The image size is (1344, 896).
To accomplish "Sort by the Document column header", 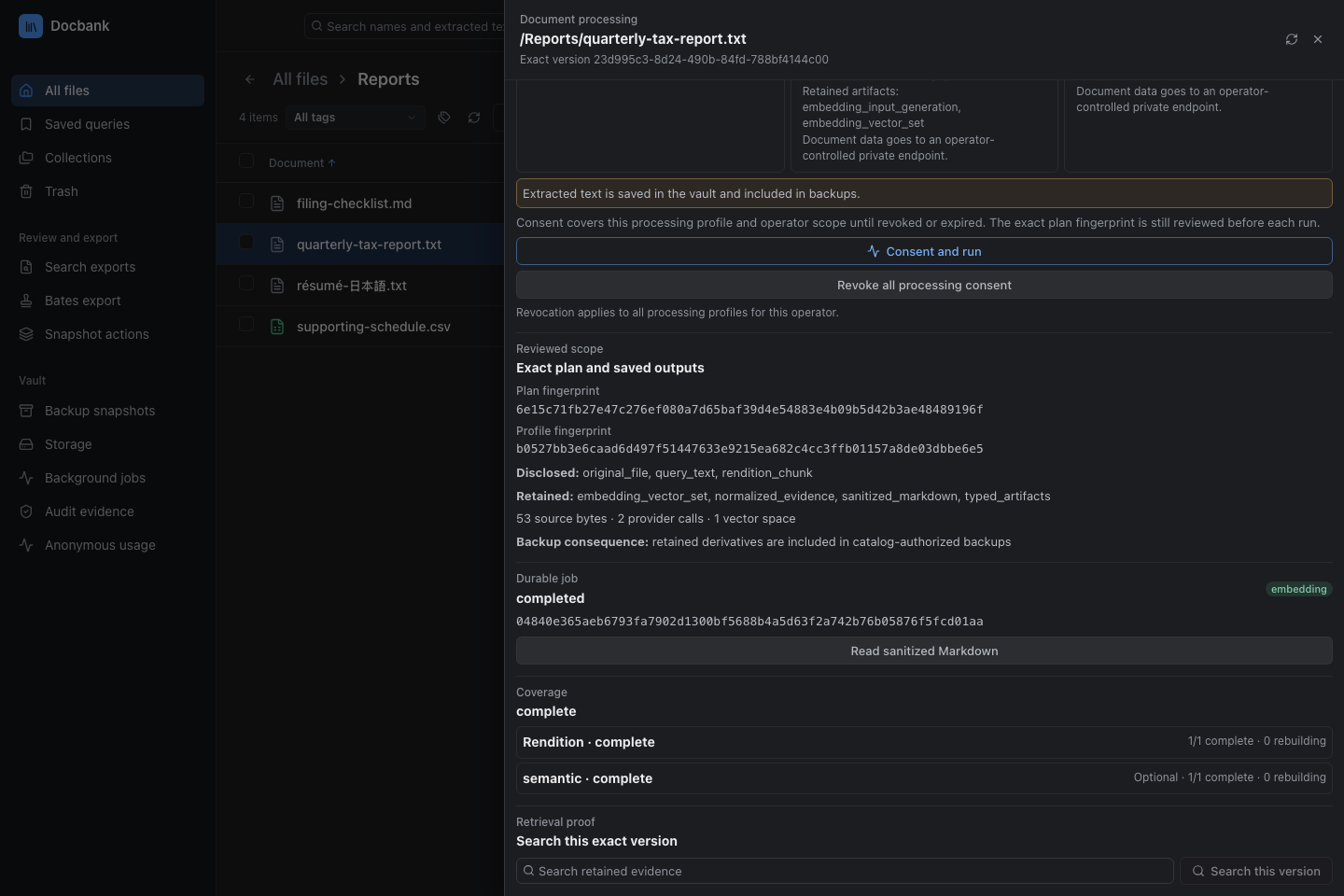I will tap(301, 163).
